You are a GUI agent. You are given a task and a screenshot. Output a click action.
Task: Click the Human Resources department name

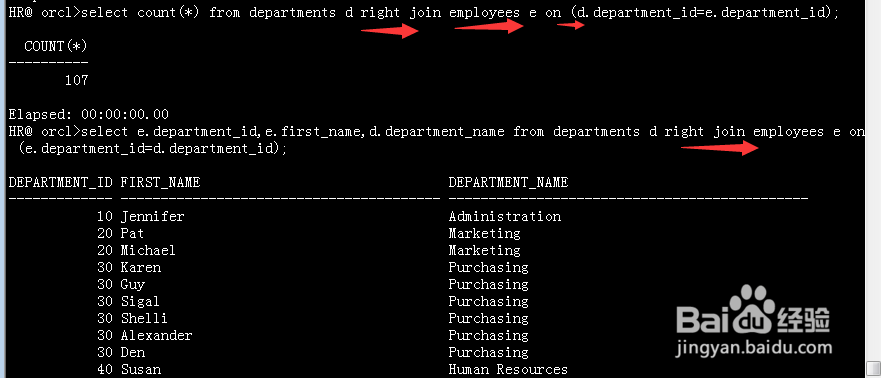click(x=508, y=369)
